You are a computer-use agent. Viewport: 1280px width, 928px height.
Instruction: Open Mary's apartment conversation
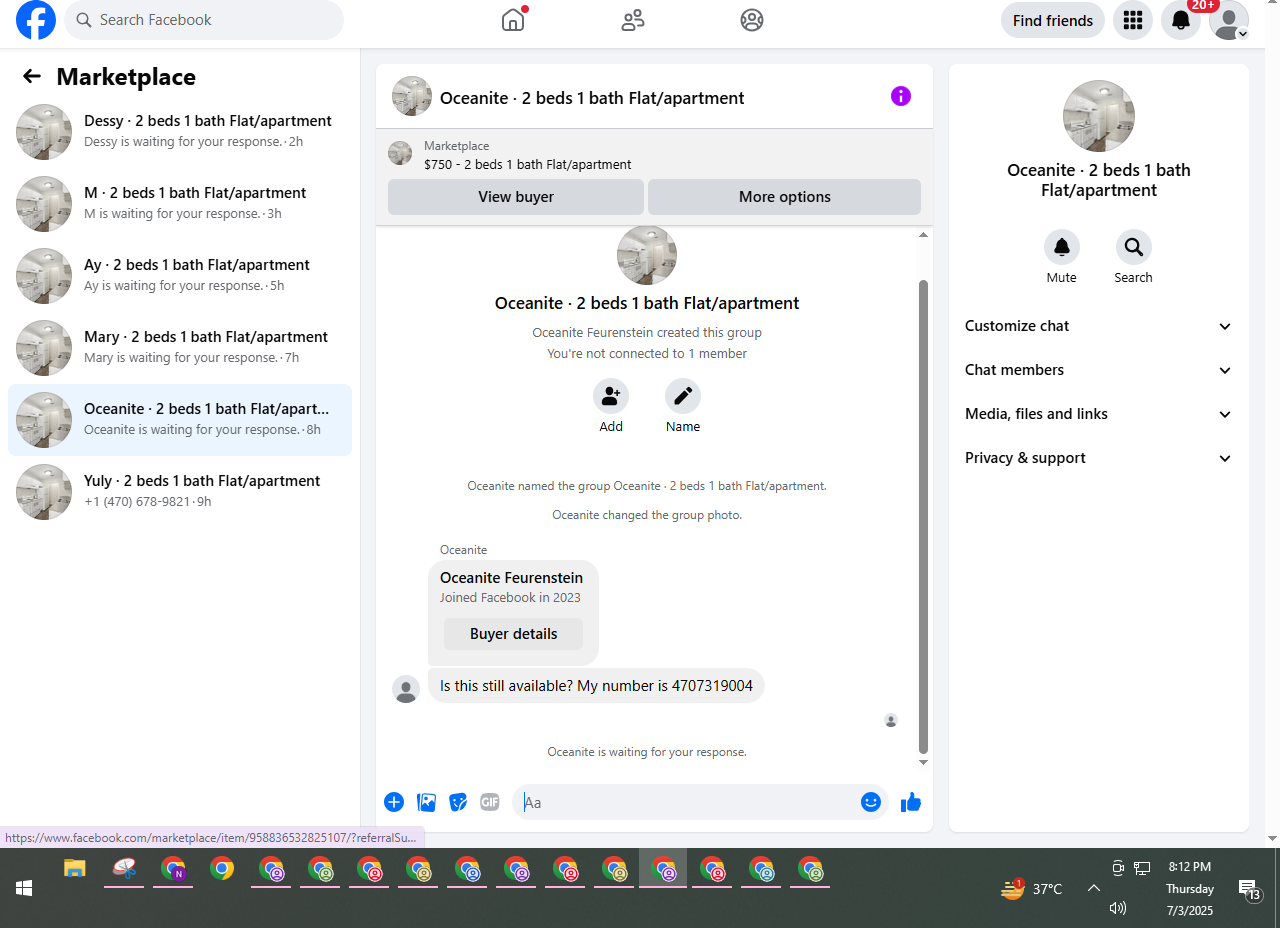[x=180, y=348]
